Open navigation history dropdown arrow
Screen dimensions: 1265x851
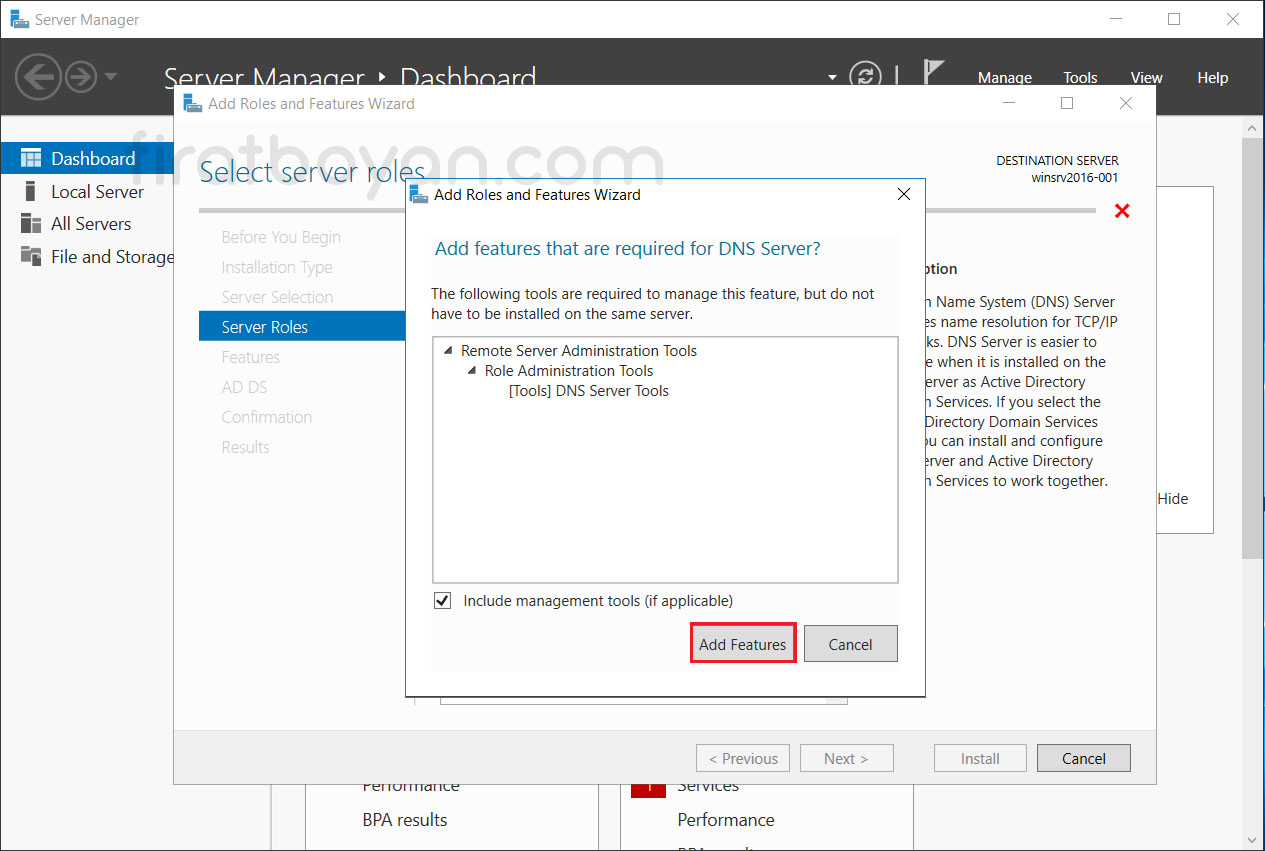coord(111,76)
